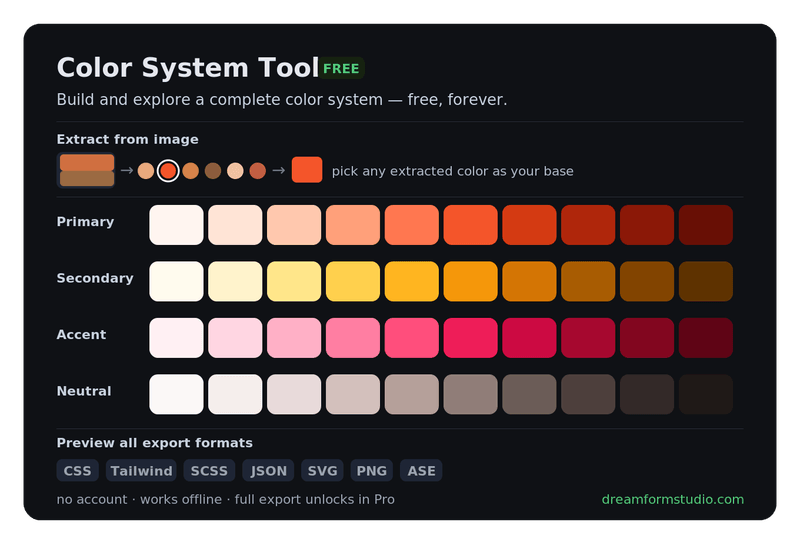Click the Primary row label
Viewport: 800px width, 544px height.
point(85,222)
